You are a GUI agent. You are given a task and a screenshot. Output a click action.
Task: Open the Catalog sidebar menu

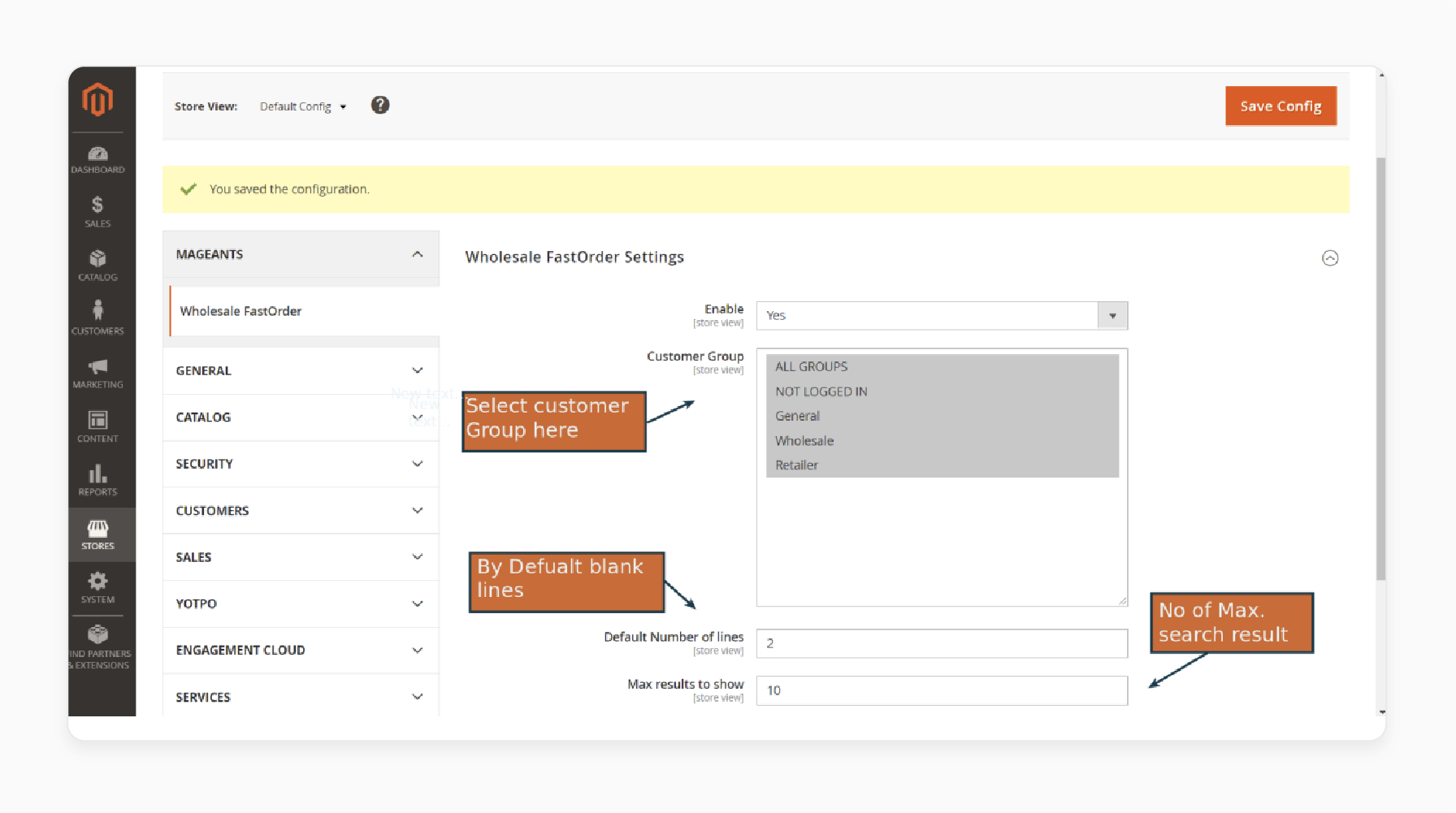pyautogui.click(x=97, y=266)
